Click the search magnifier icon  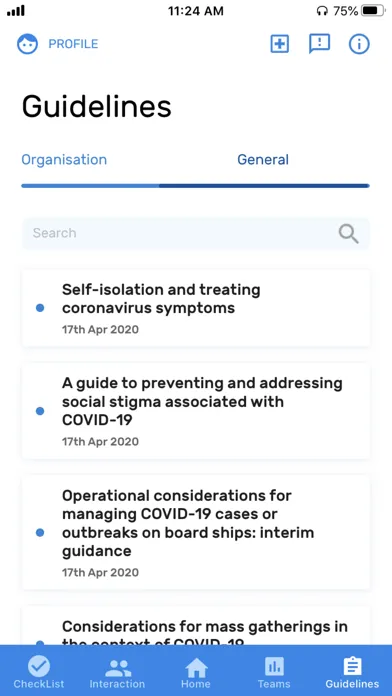(x=348, y=233)
